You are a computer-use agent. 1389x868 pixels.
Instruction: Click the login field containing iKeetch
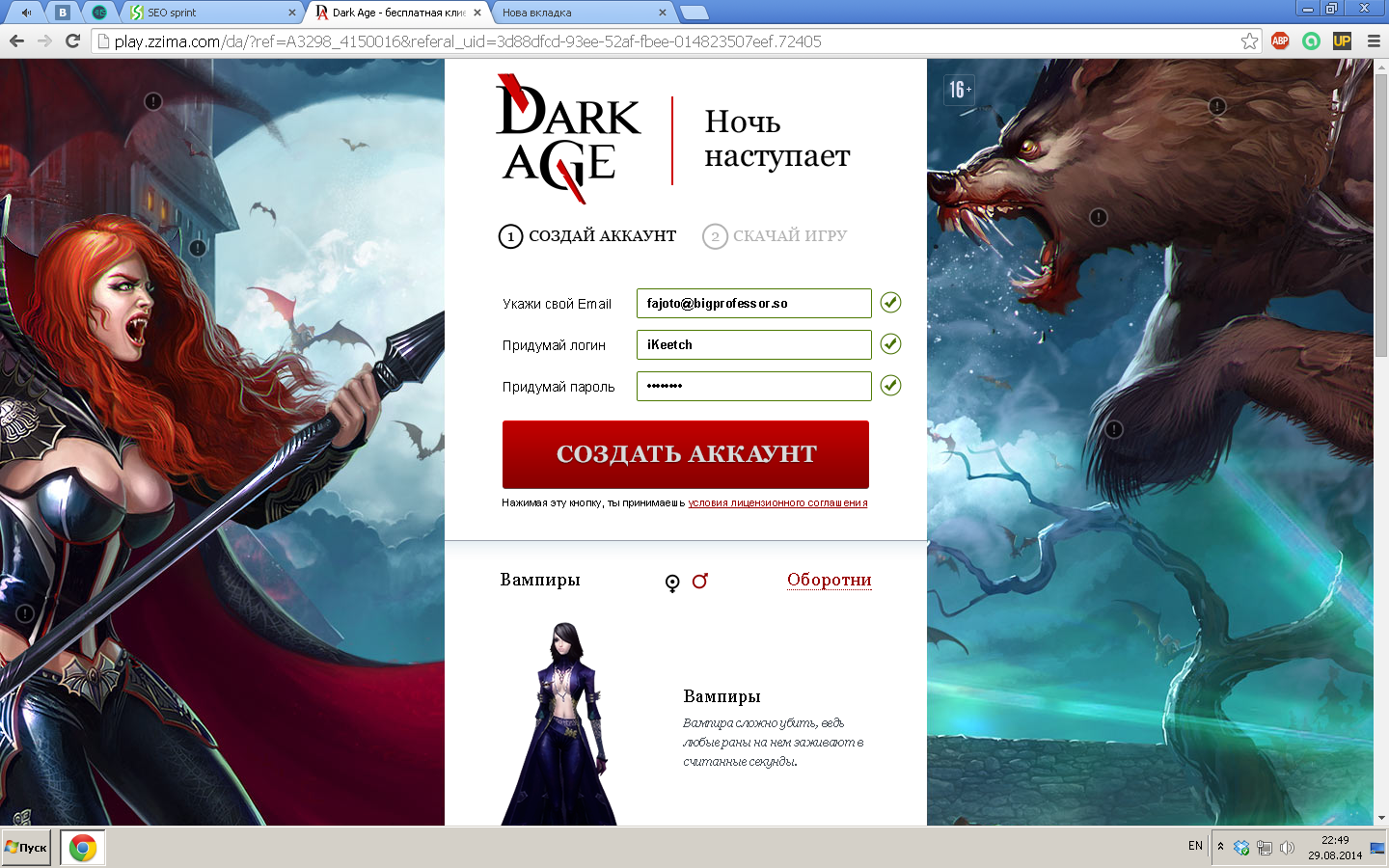pyautogui.click(x=754, y=344)
